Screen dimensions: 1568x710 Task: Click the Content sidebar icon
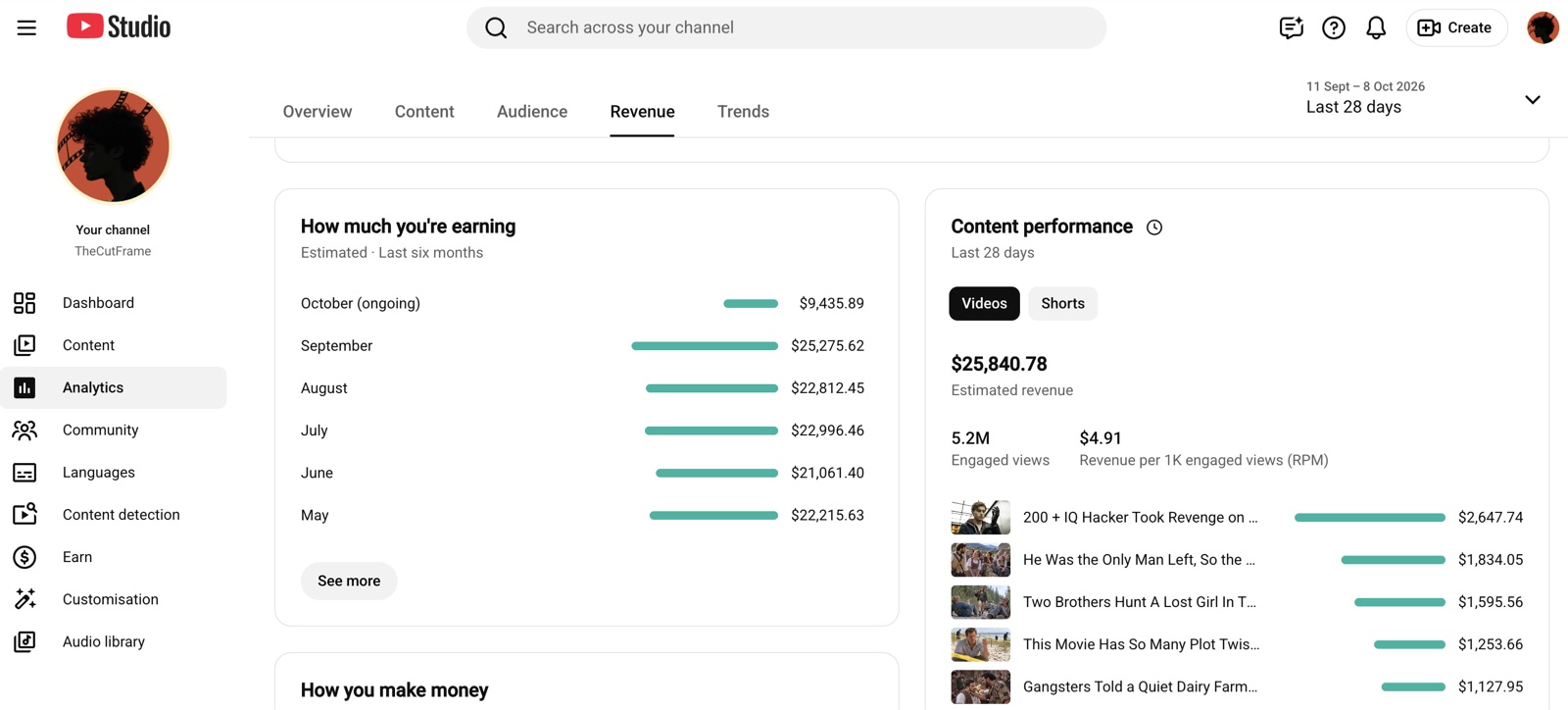tap(24, 345)
